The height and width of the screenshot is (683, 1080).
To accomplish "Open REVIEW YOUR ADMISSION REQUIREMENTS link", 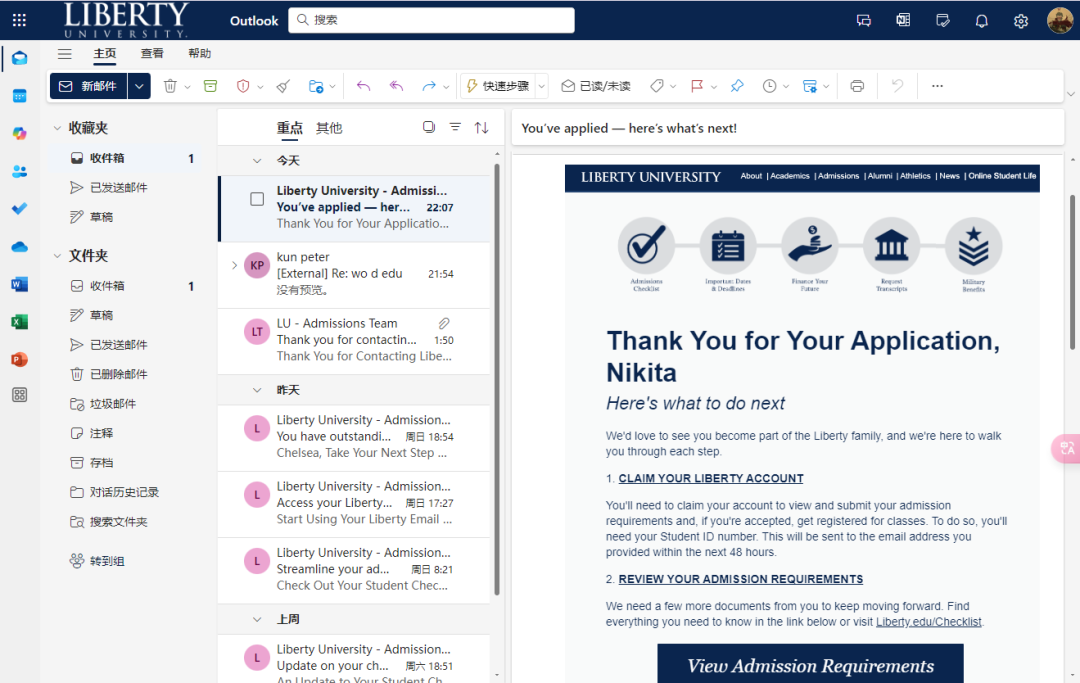I will click(740, 580).
